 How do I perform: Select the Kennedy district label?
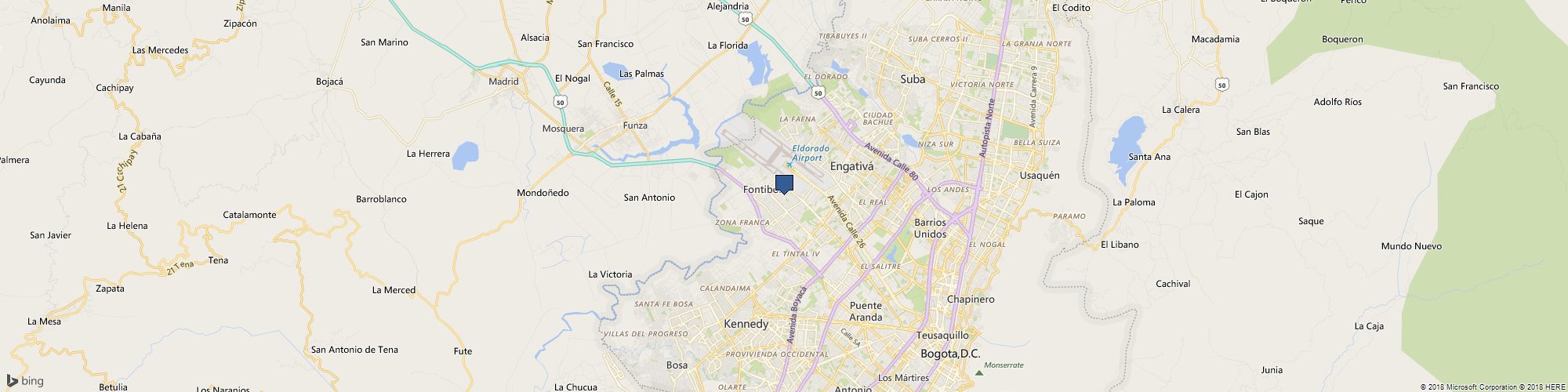(x=746, y=324)
